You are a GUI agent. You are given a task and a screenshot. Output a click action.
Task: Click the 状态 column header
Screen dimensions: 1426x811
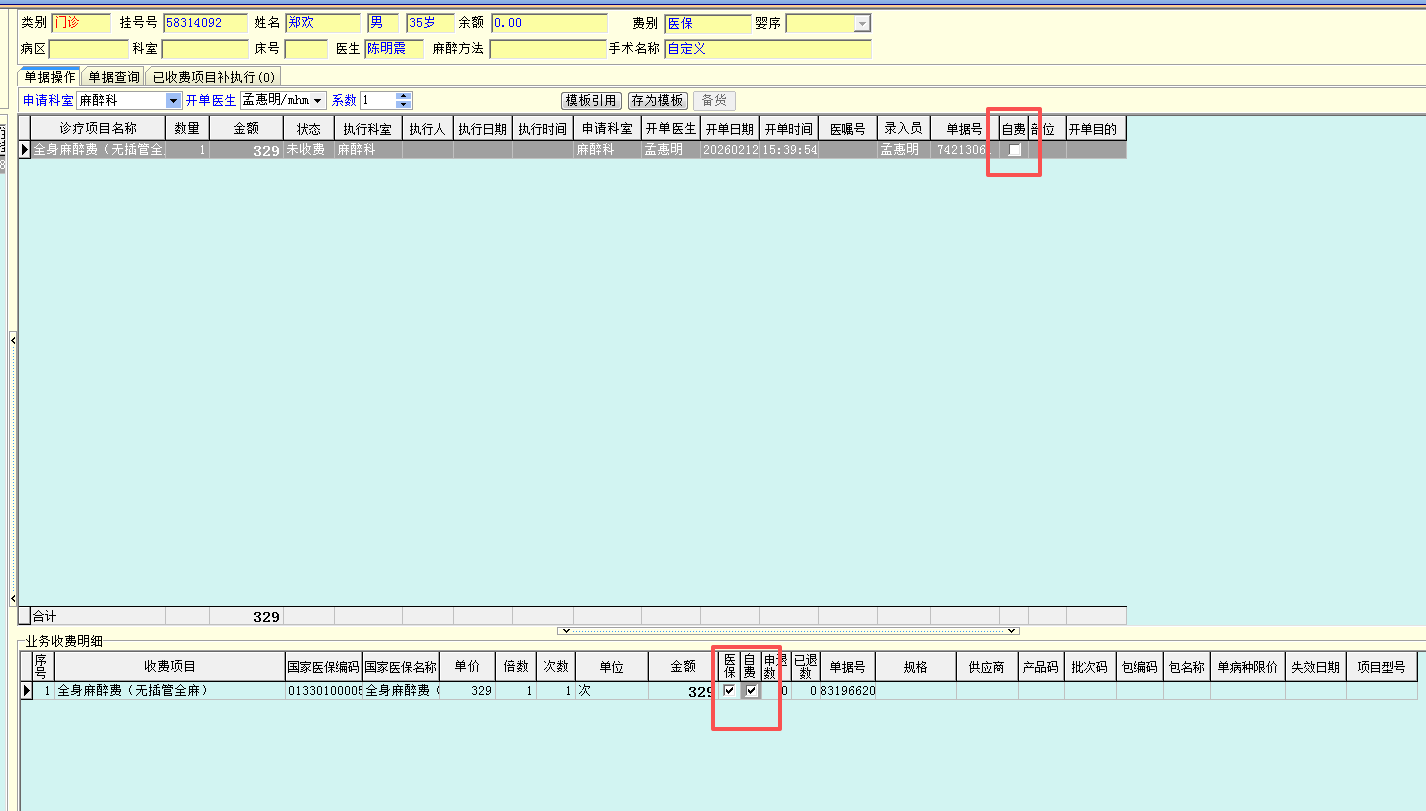308,129
